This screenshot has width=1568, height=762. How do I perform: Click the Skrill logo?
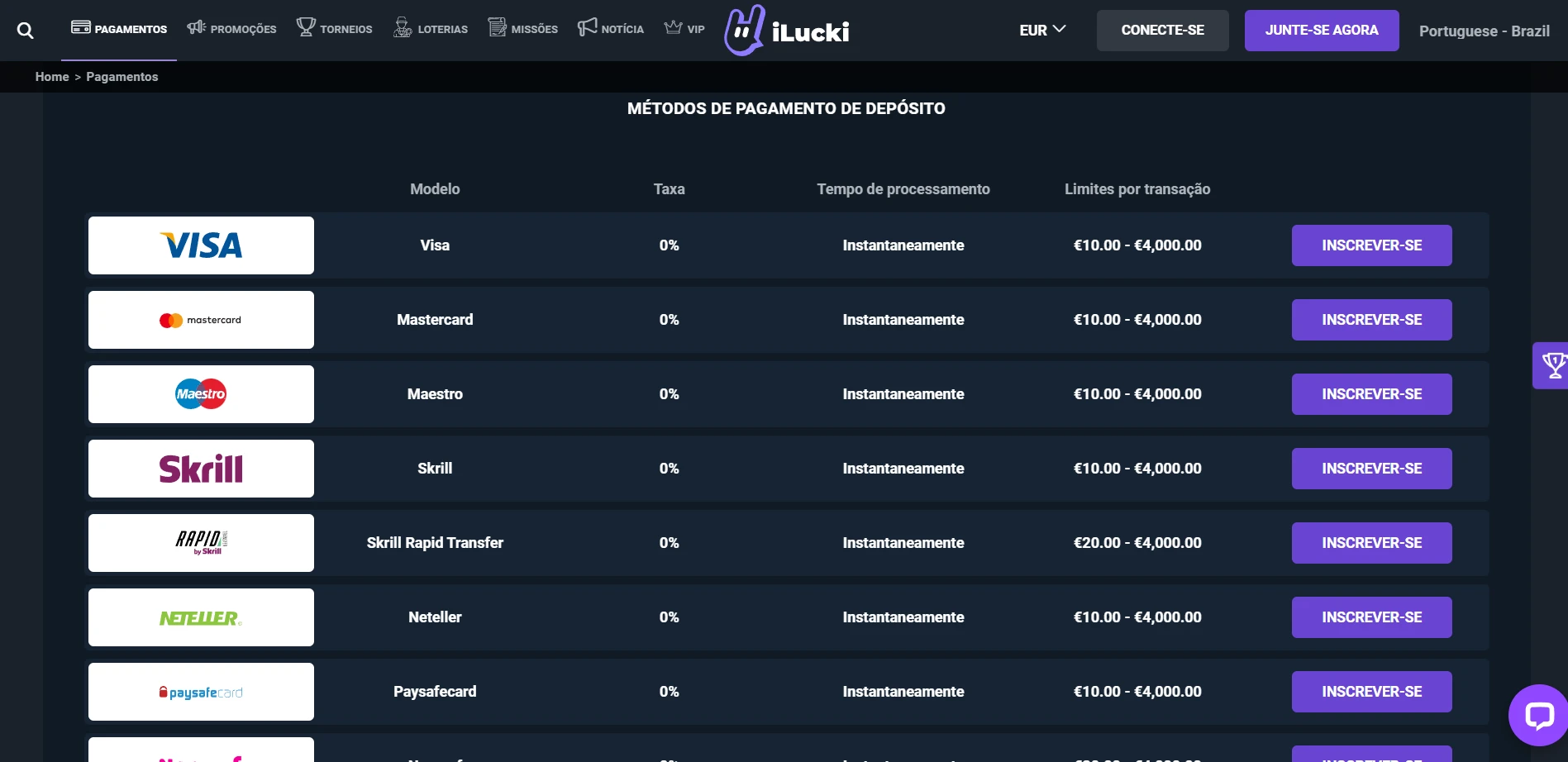click(201, 469)
